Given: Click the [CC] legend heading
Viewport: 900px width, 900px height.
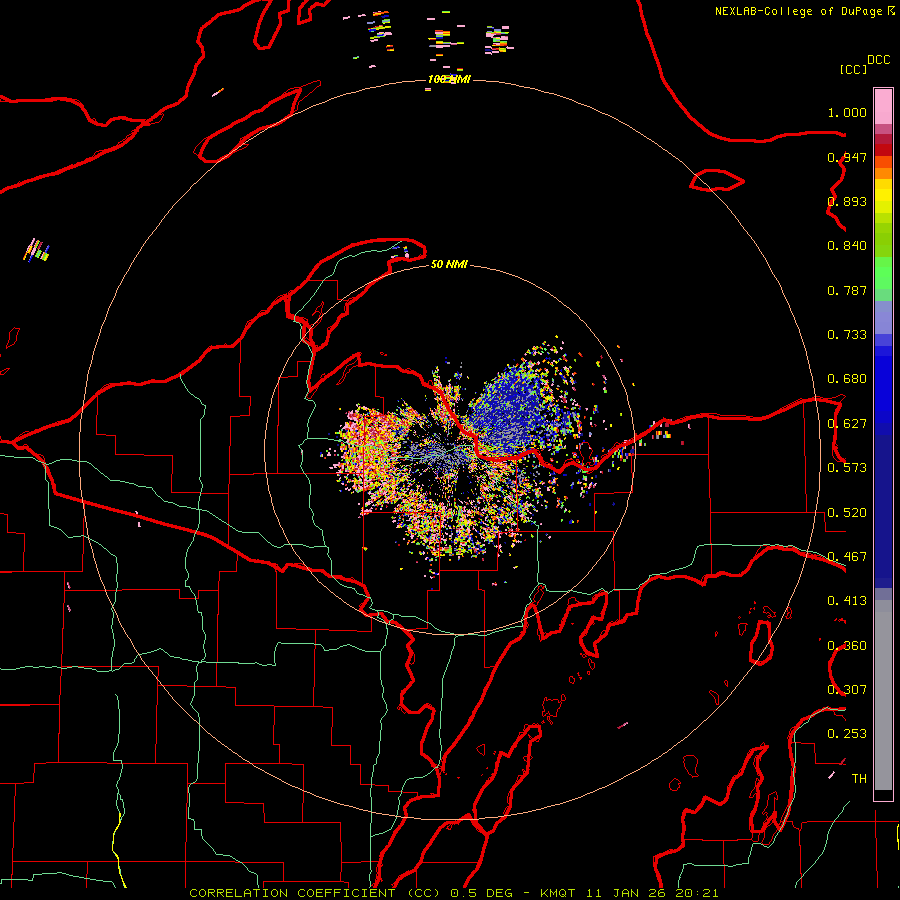Looking at the screenshot, I should pyautogui.click(x=853, y=69).
